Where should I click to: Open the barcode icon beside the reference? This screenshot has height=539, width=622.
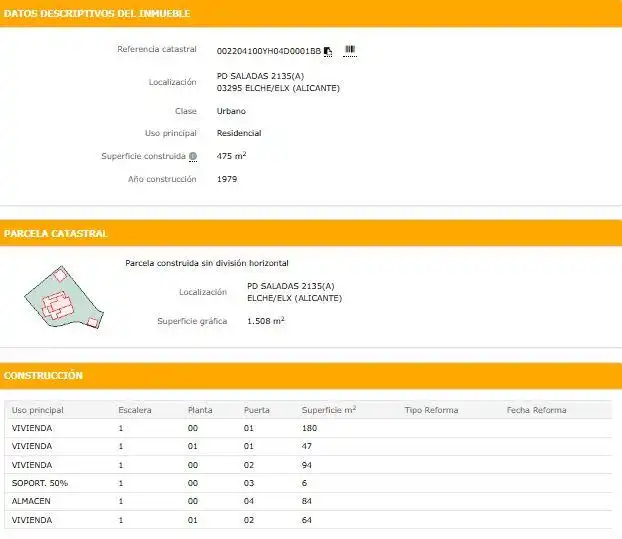[x=350, y=50]
